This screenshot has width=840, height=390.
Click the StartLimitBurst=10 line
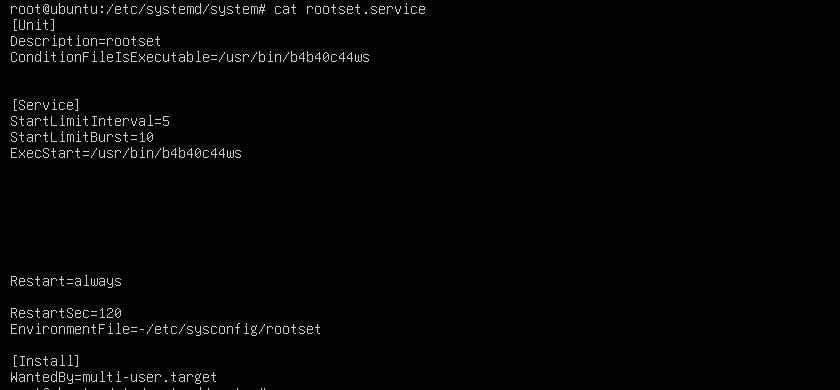click(82, 137)
